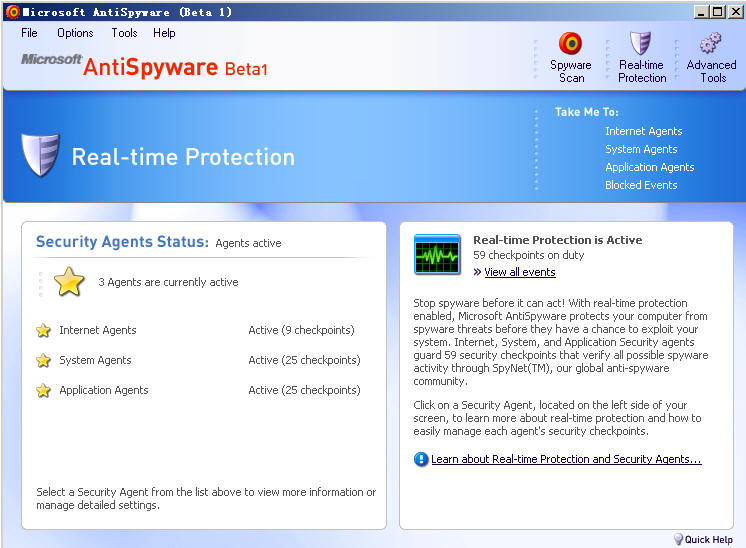Click the Spyware Scan bullseye icon
The width and height of the screenshot is (746, 548).
coord(570,44)
